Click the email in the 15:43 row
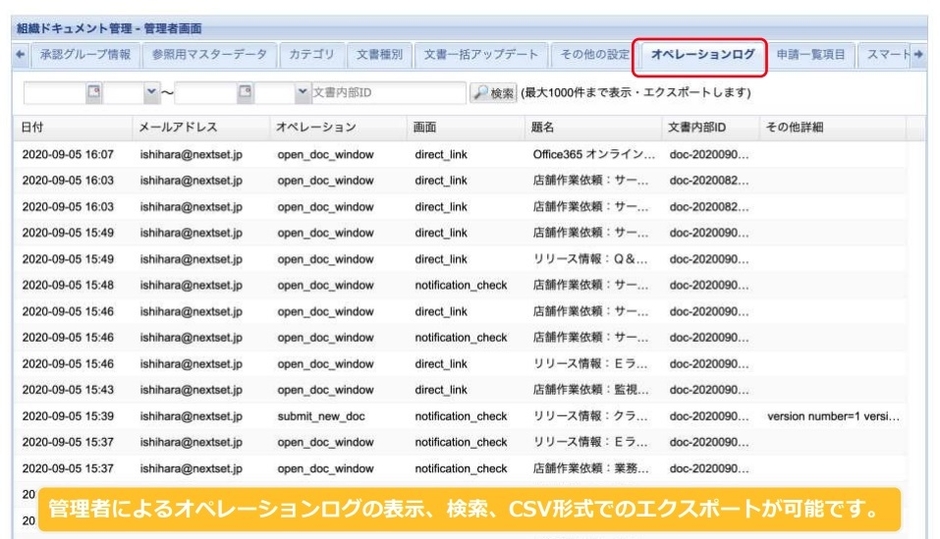 tap(191, 390)
